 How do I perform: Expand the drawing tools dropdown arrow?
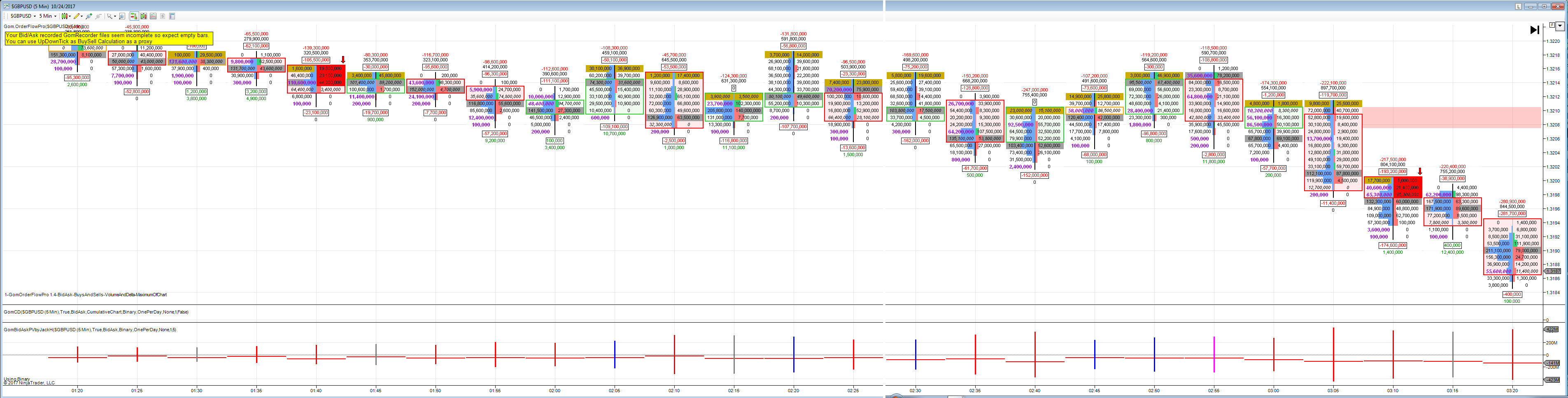[x=82, y=16]
